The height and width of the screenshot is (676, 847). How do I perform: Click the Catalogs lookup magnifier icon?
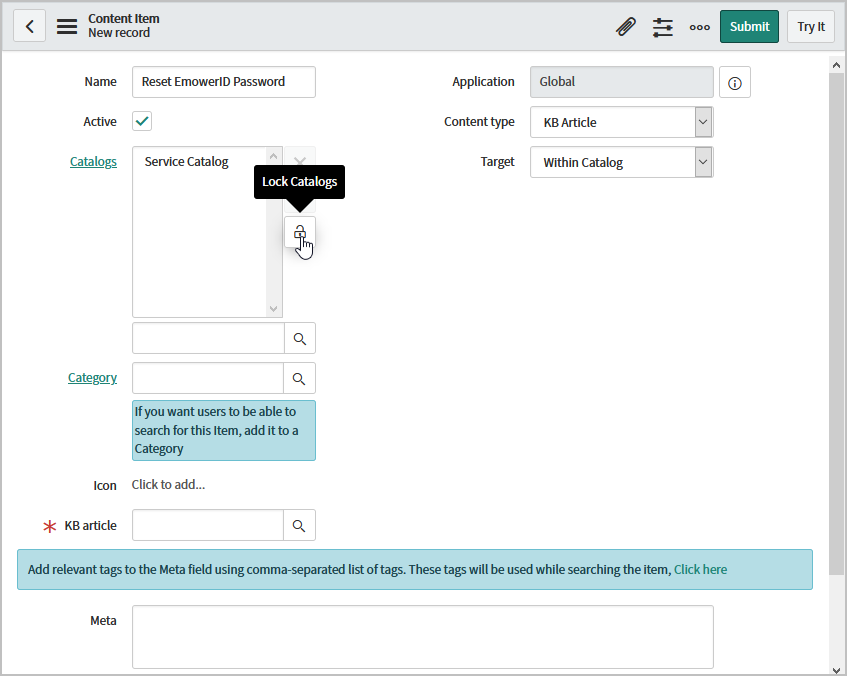pyautogui.click(x=300, y=339)
